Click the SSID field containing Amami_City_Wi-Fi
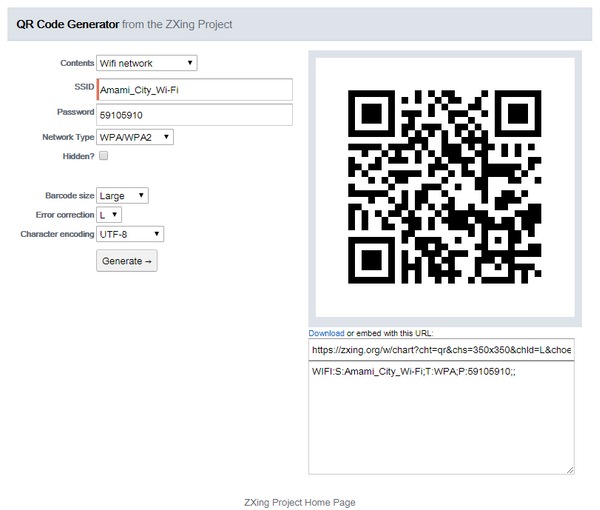 (195, 90)
